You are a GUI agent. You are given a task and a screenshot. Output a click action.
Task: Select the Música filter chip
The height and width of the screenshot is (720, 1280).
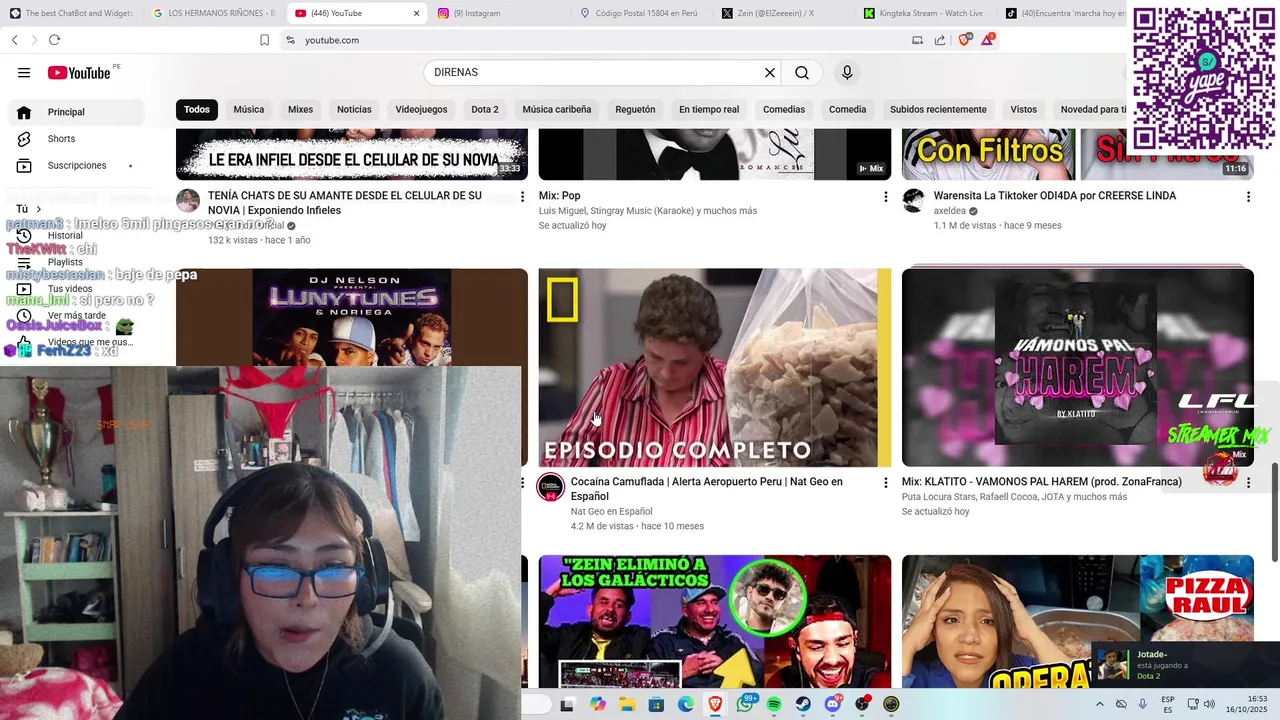click(x=249, y=109)
